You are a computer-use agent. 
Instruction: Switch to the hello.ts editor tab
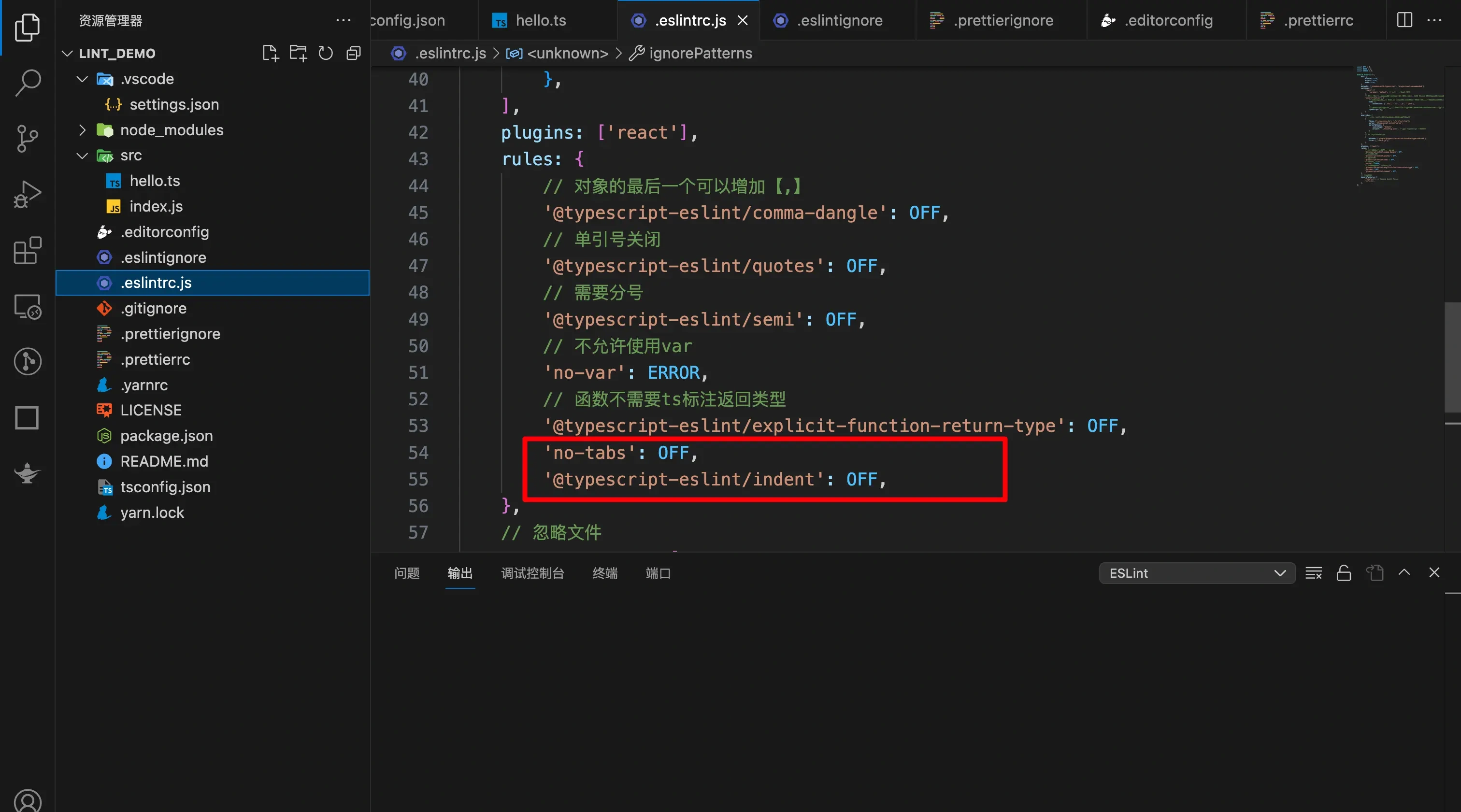pyautogui.click(x=540, y=20)
